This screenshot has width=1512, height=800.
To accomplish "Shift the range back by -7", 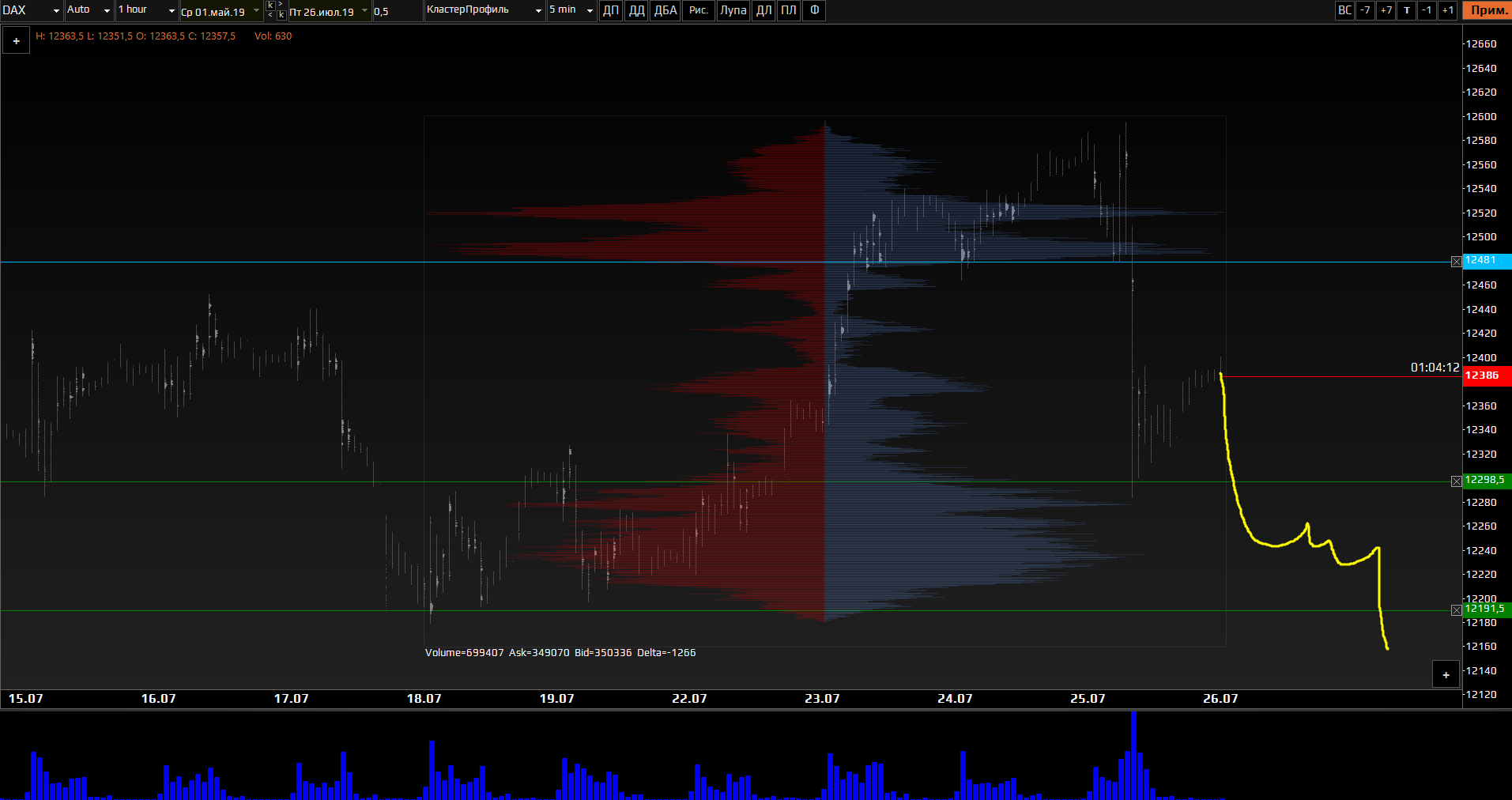I will point(1365,10).
